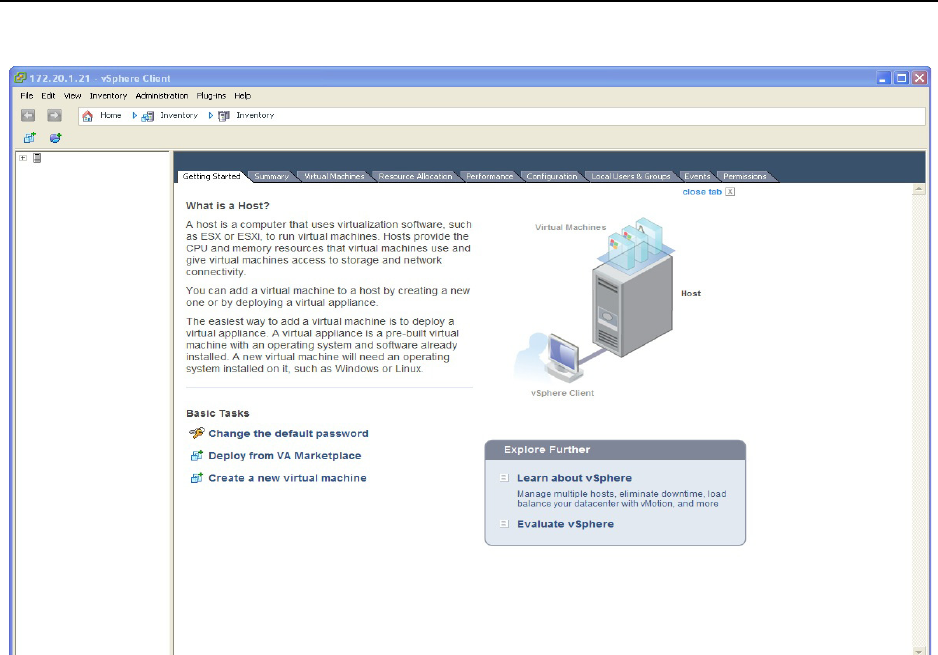
Task: Open the Administration menu
Action: coord(162,96)
